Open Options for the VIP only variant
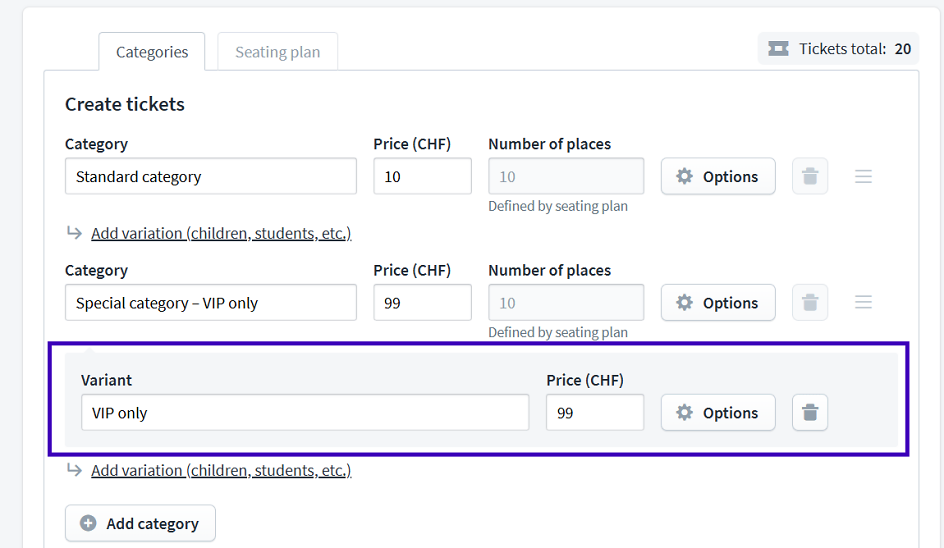Screen dimensions: 944x548 pos(718,413)
